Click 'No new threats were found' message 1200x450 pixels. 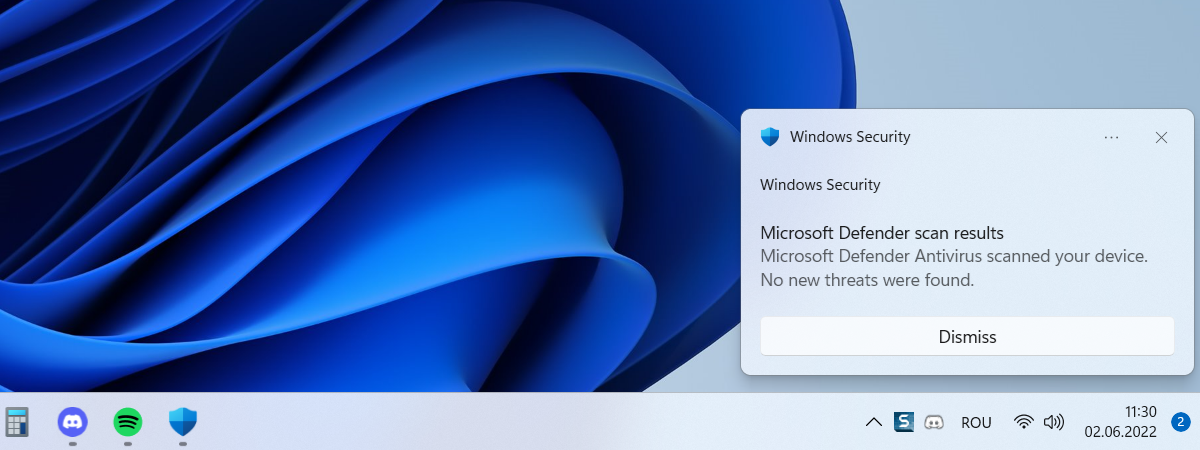pos(867,280)
